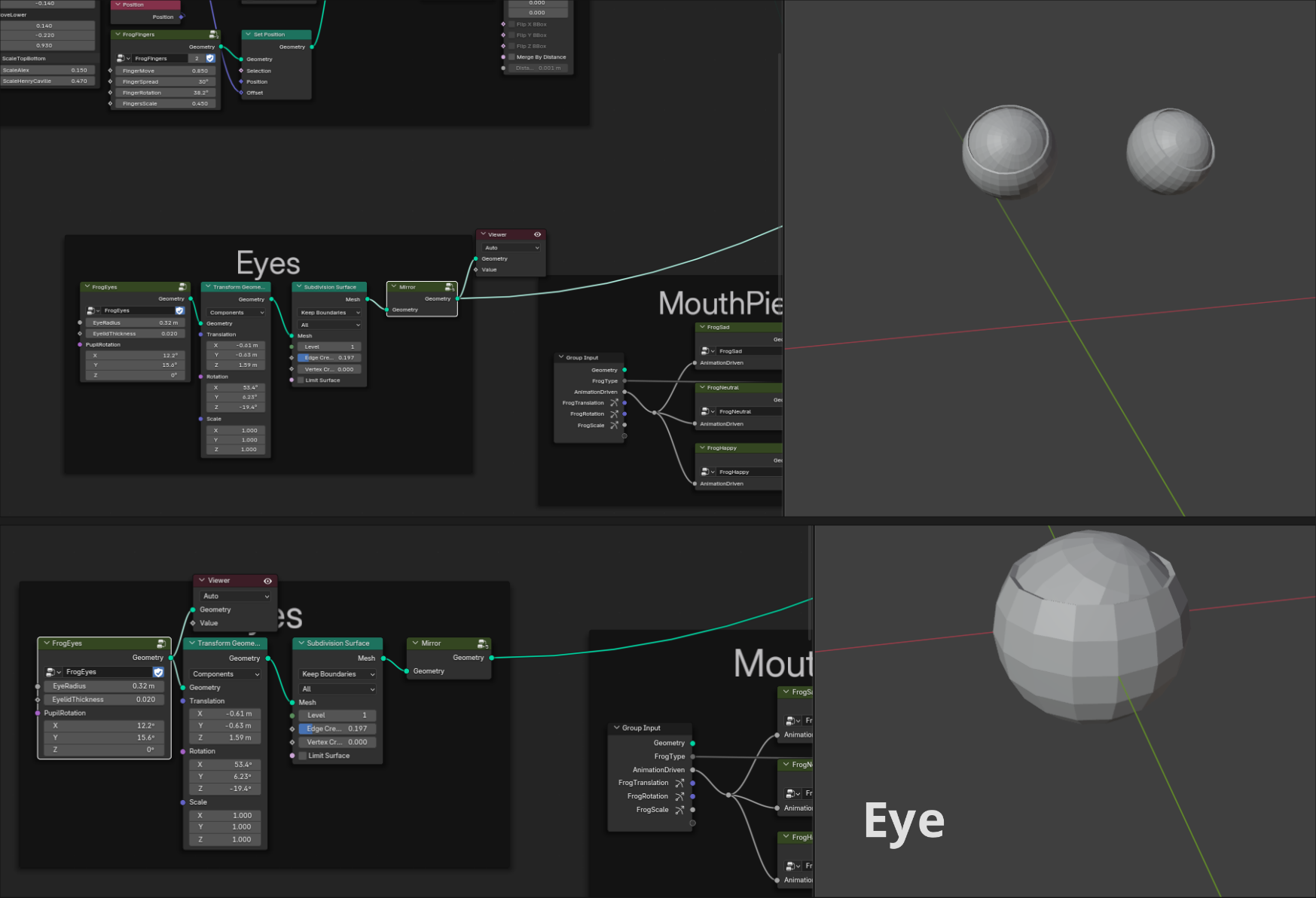Collapse the Set Position node
The image size is (1316, 898).
[x=249, y=35]
